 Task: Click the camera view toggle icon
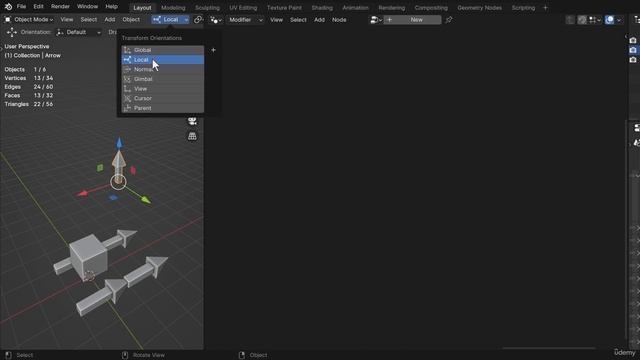(x=192, y=121)
